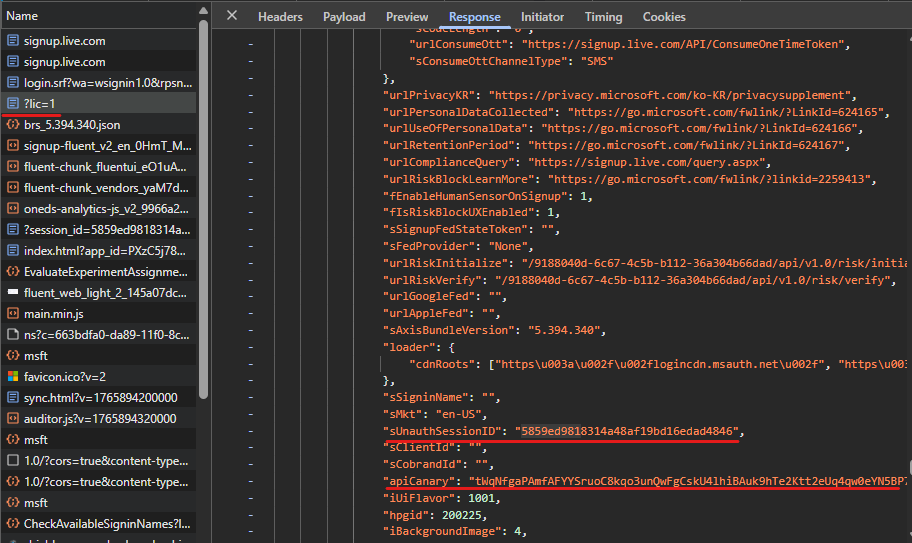Click the file icon beside main.min.js
Viewport: 912px width, 543px height.
(x=13, y=314)
